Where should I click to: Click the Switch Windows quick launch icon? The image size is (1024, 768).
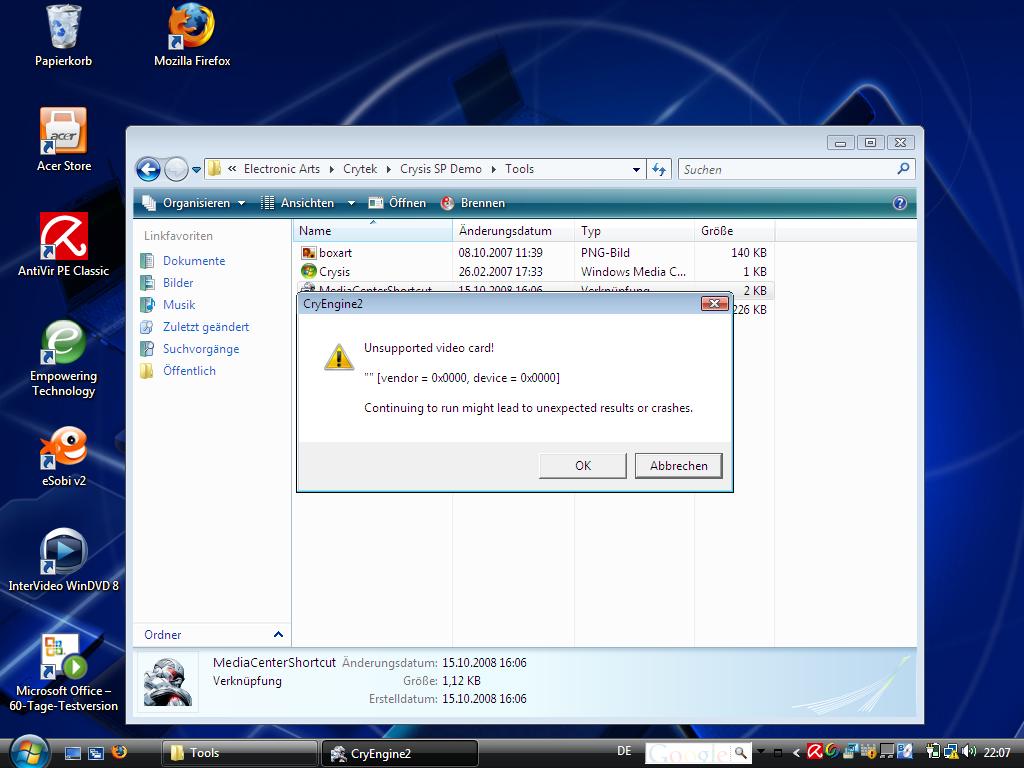96,753
